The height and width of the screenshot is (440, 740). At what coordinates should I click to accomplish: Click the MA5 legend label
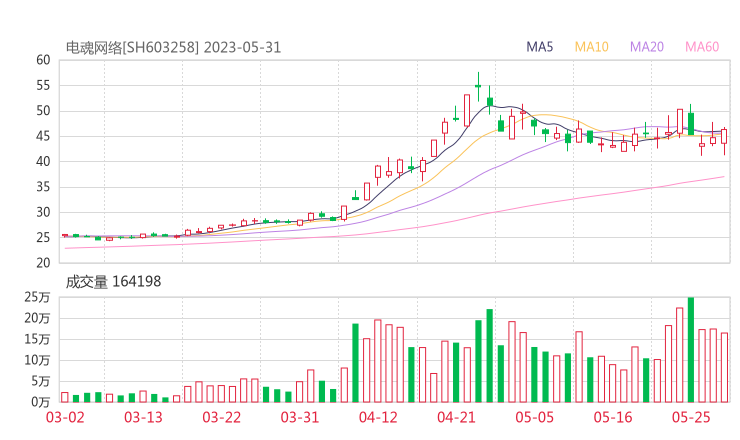click(x=539, y=47)
